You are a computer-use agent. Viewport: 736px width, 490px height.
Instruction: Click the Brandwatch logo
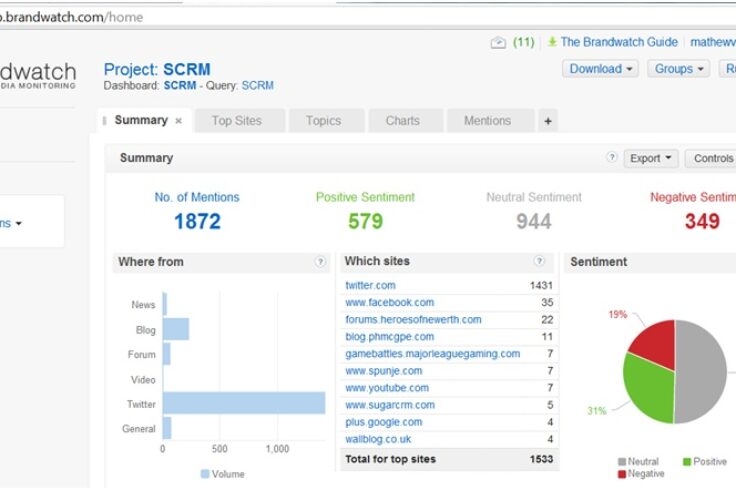pyautogui.click(x=38, y=75)
